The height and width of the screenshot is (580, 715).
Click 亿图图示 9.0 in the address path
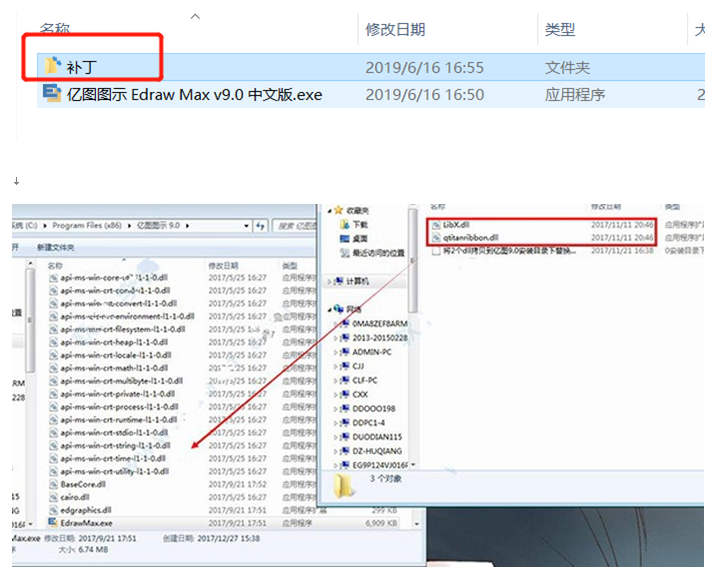(x=158, y=225)
